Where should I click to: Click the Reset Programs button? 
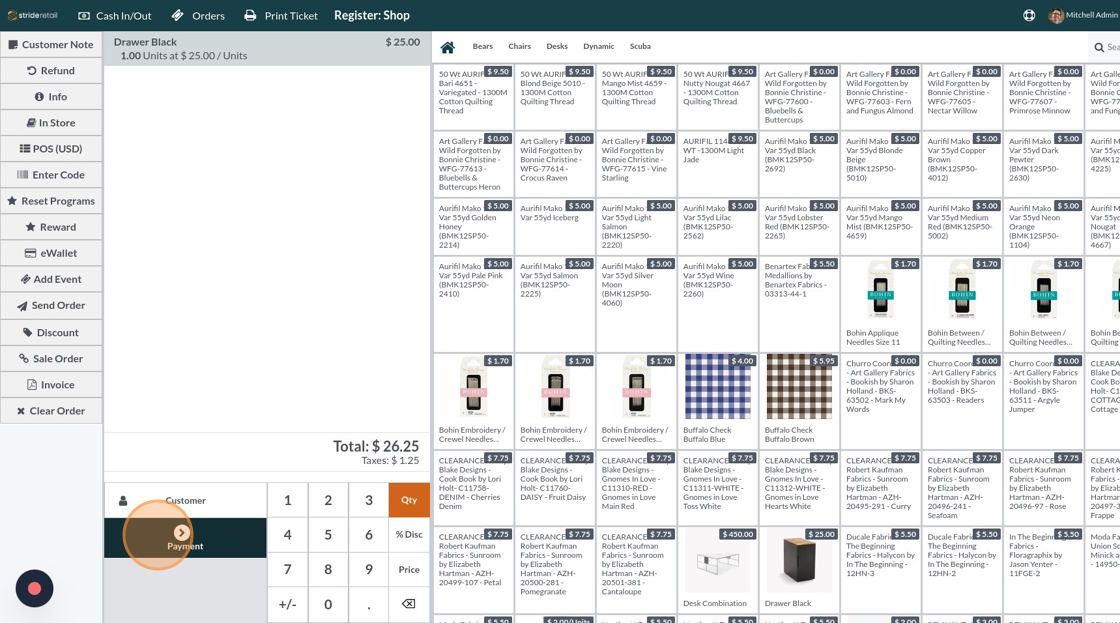coord(51,201)
